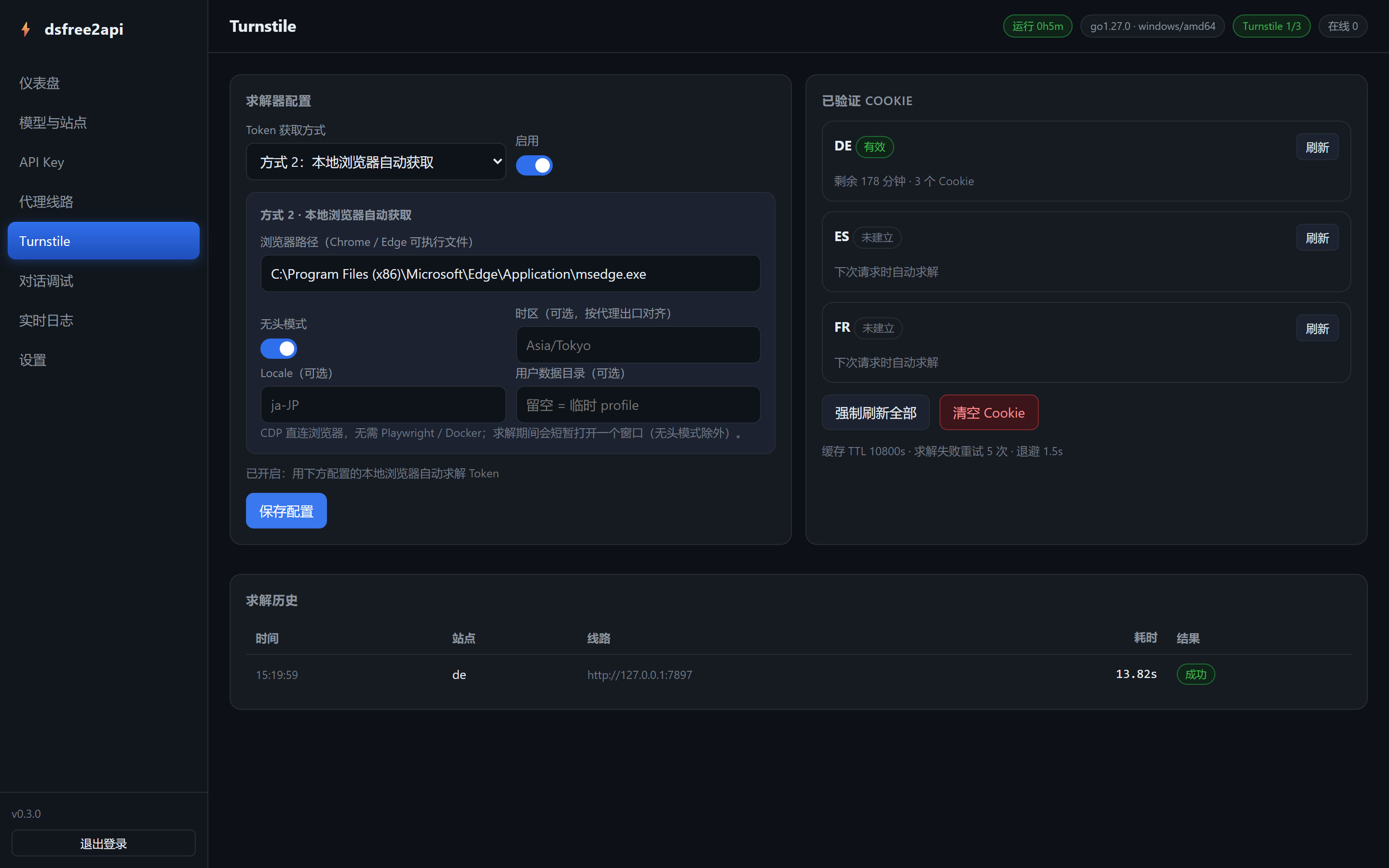
Task: Click the 在线 0 badge
Action: (x=1343, y=27)
